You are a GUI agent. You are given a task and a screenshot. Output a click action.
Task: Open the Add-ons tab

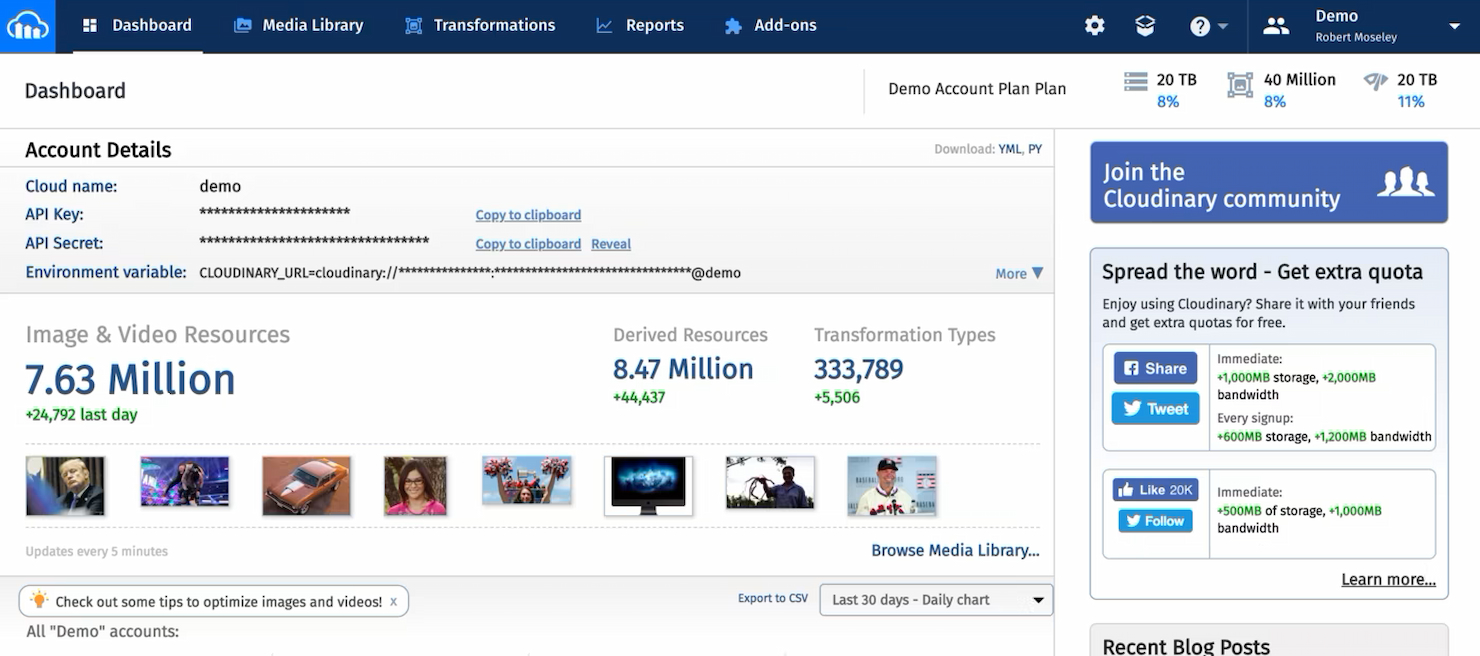(770, 26)
